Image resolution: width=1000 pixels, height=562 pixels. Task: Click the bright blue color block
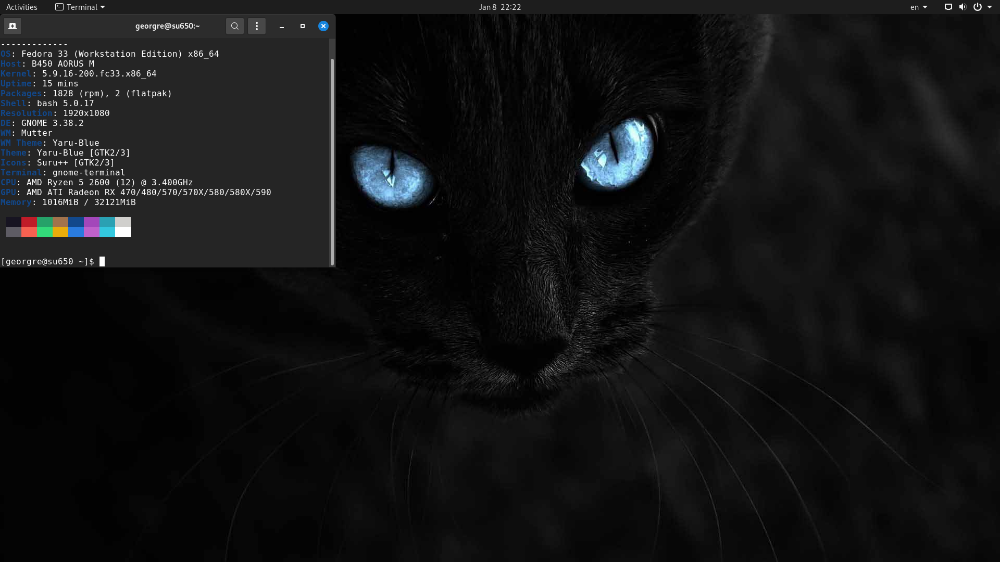pyautogui.click(x=76, y=232)
